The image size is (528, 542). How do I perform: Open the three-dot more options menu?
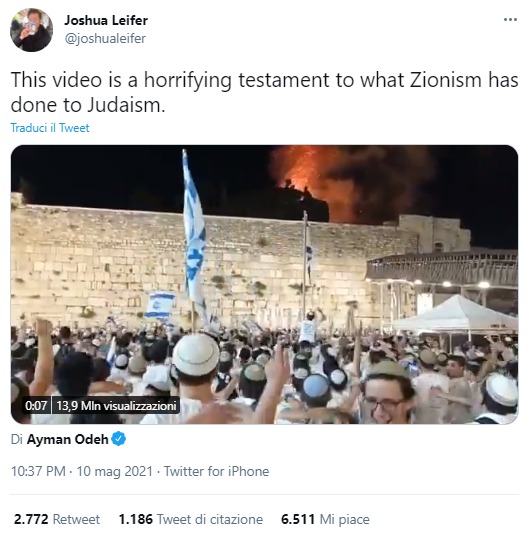[510, 20]
